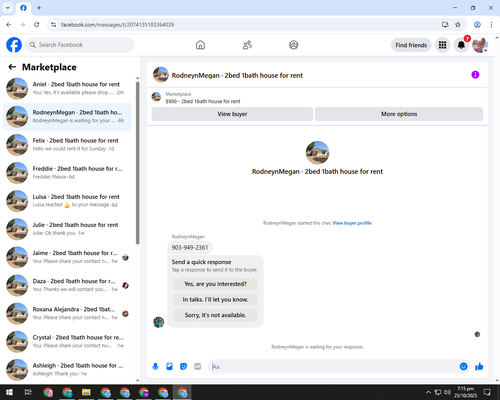Viewport: 500px width, 400px height.
Task: Open the Facebook menu grid icon
Action: coord(442,45)
